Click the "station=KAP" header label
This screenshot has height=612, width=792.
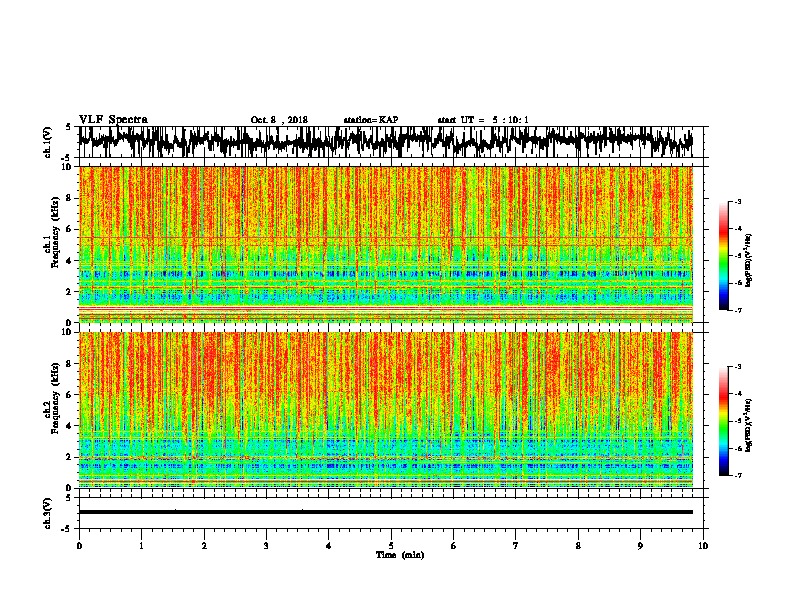pos(371,120)
